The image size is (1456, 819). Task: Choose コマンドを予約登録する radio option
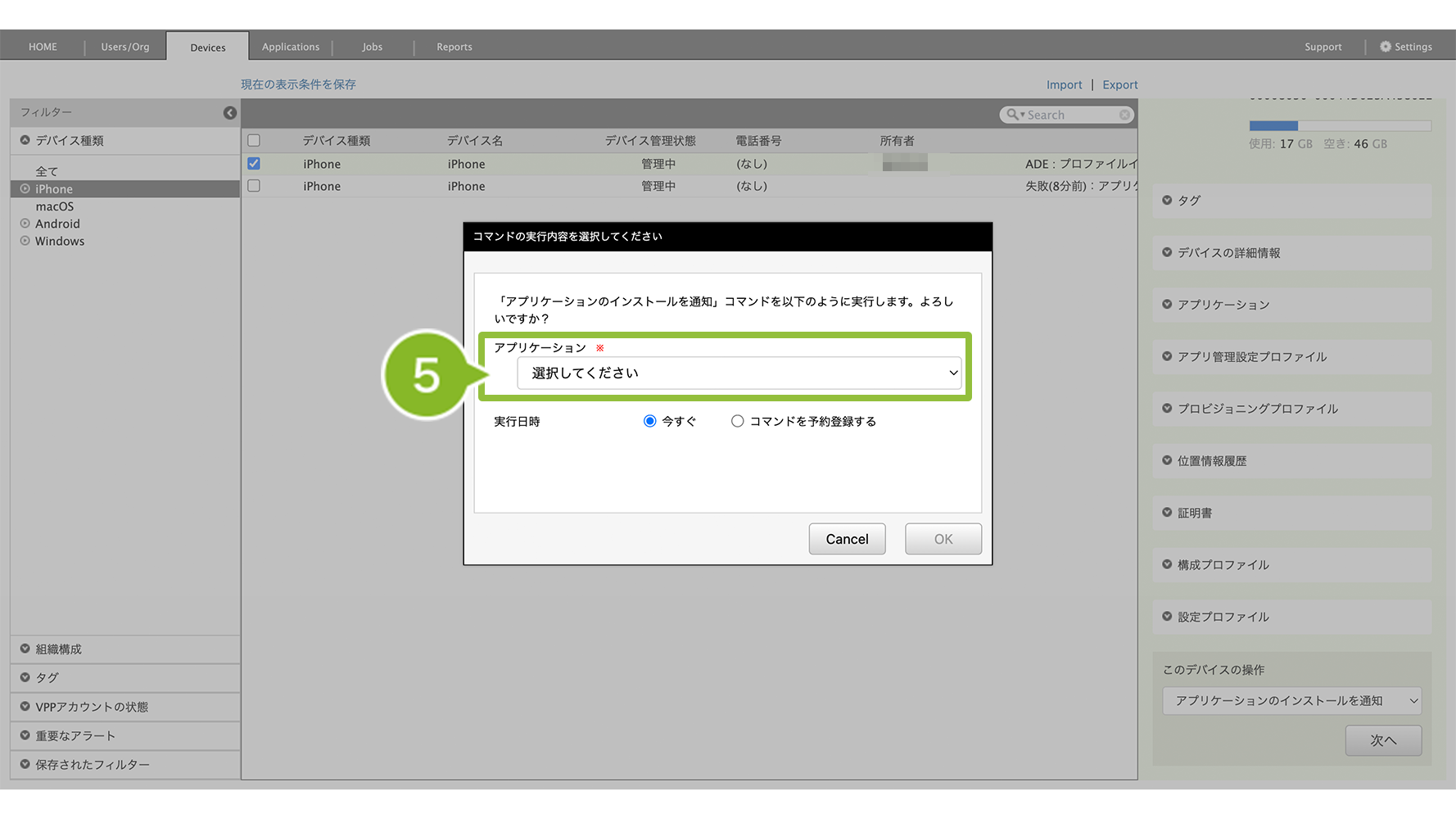tap(737, 421)
